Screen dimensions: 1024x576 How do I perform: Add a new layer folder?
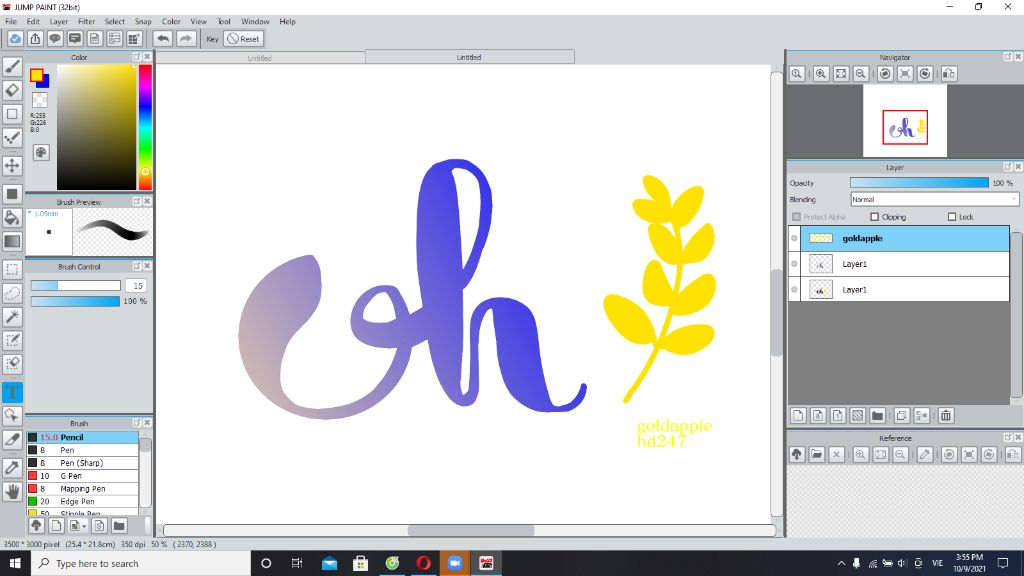pos(878,415)
